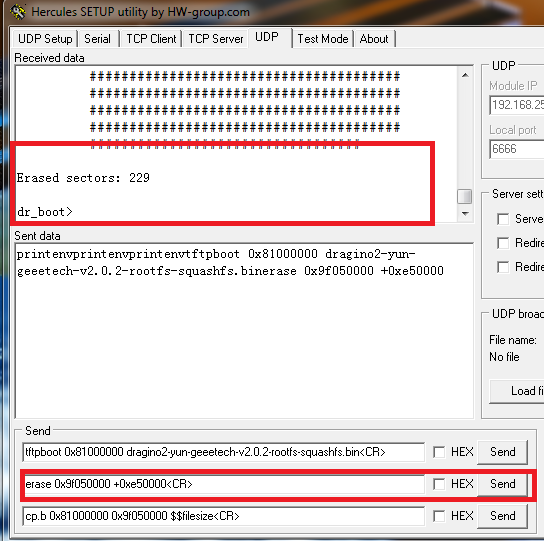Click the received data scroll-down arrow
The image size is (544, 541).
[465, 213]
